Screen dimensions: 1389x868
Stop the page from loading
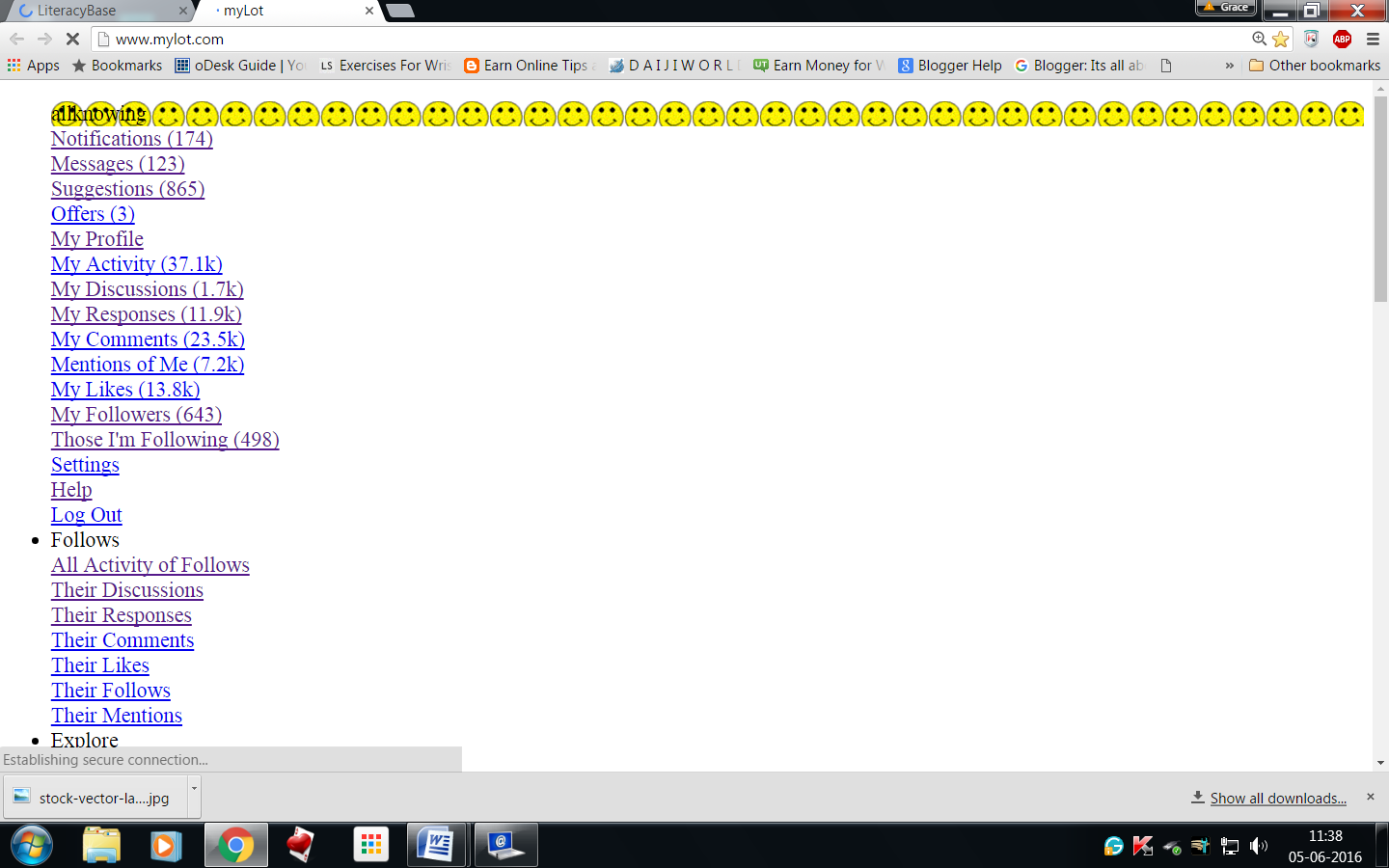point(72,40)
